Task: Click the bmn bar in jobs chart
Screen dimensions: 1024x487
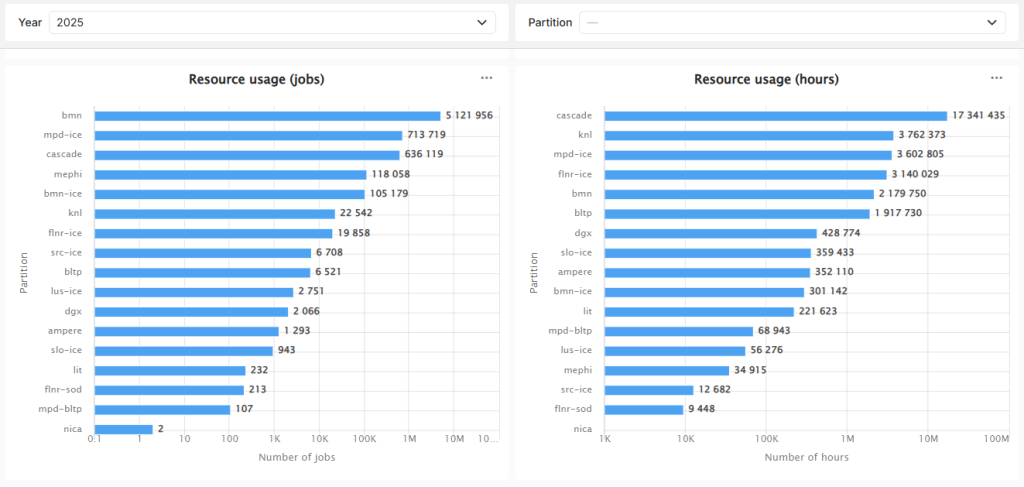Action: pos(267,116)
